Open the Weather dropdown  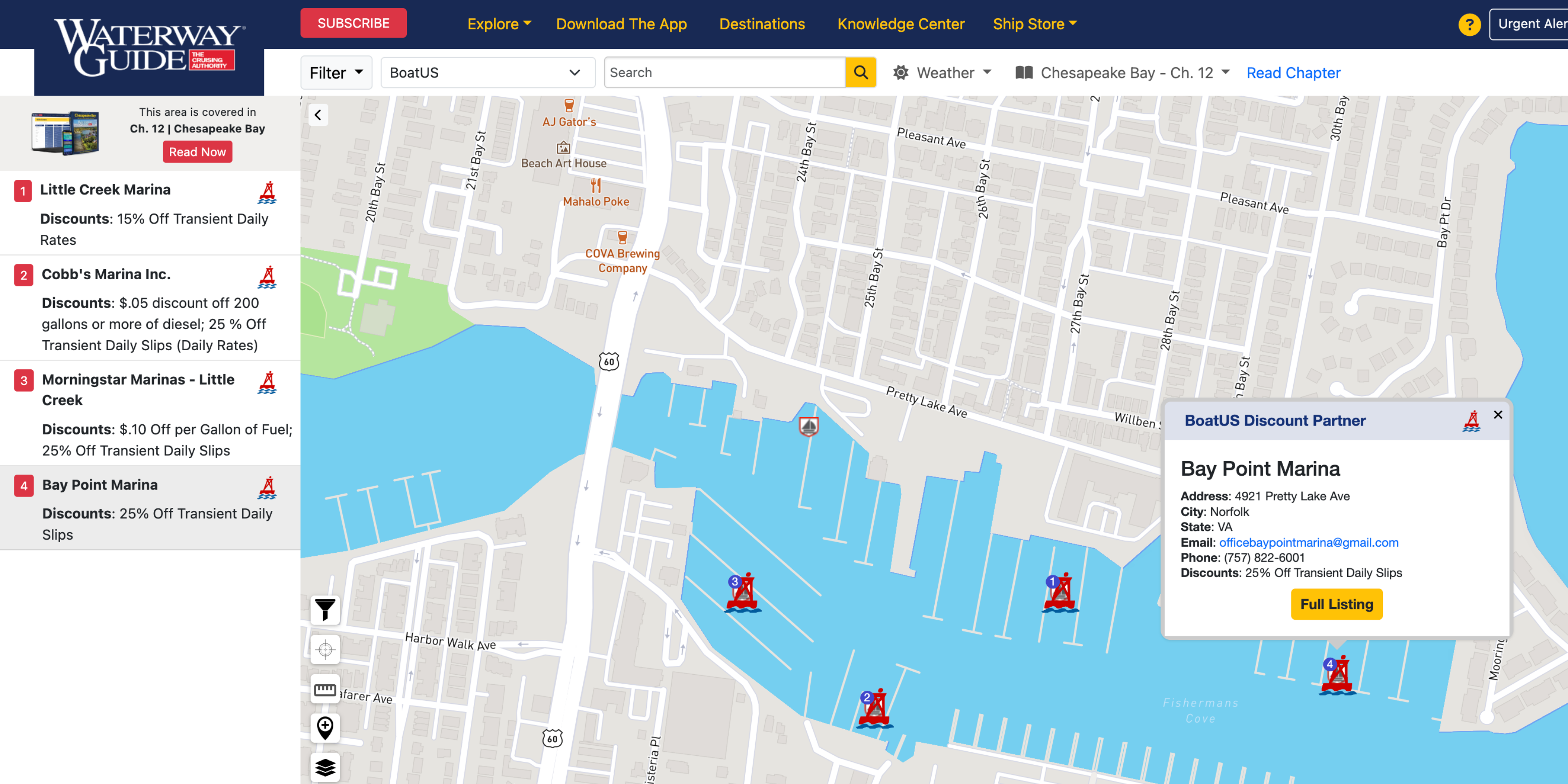[x=942, y=73]
